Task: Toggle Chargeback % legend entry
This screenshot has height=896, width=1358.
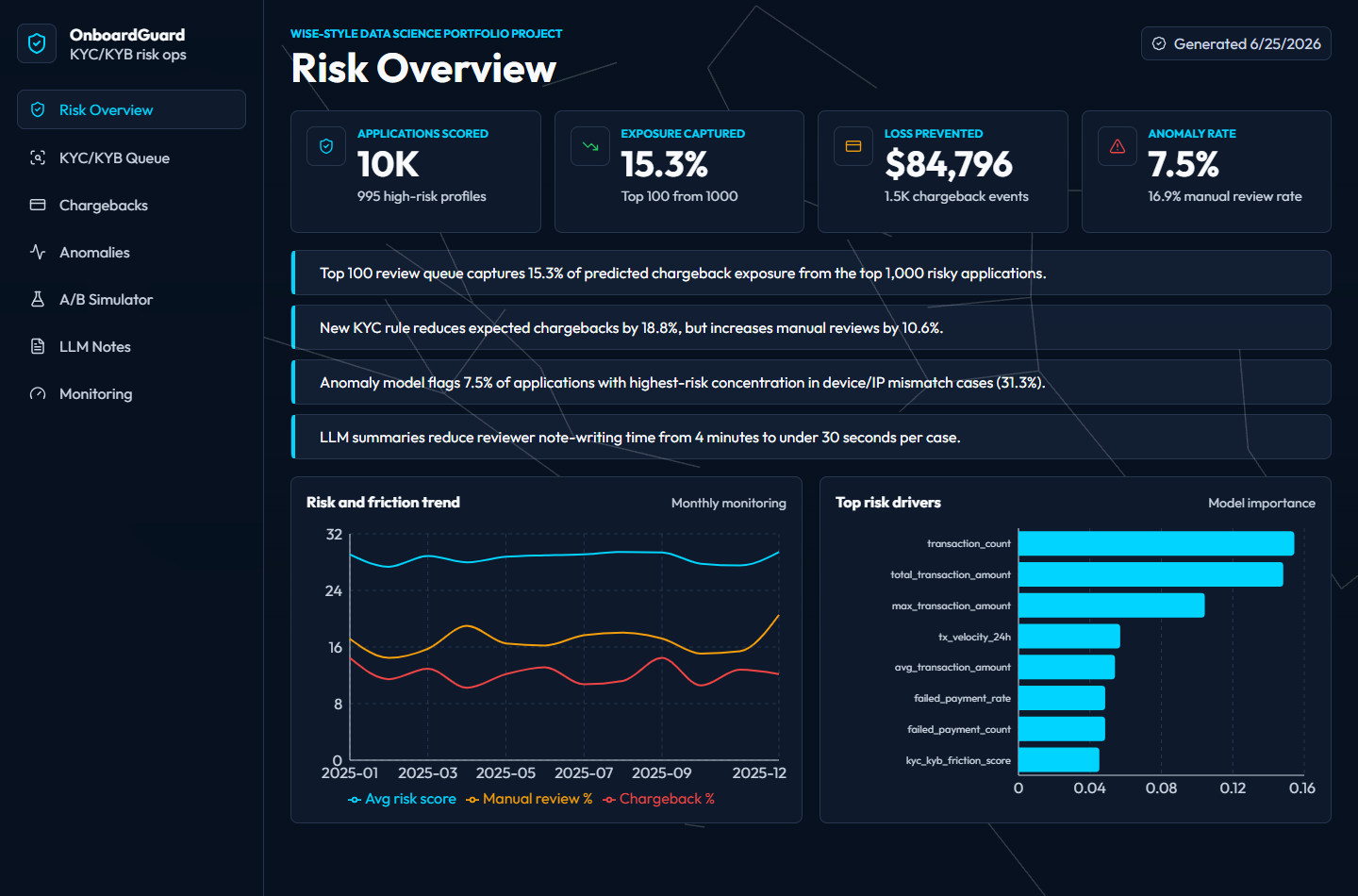Action: pos(658,799)
